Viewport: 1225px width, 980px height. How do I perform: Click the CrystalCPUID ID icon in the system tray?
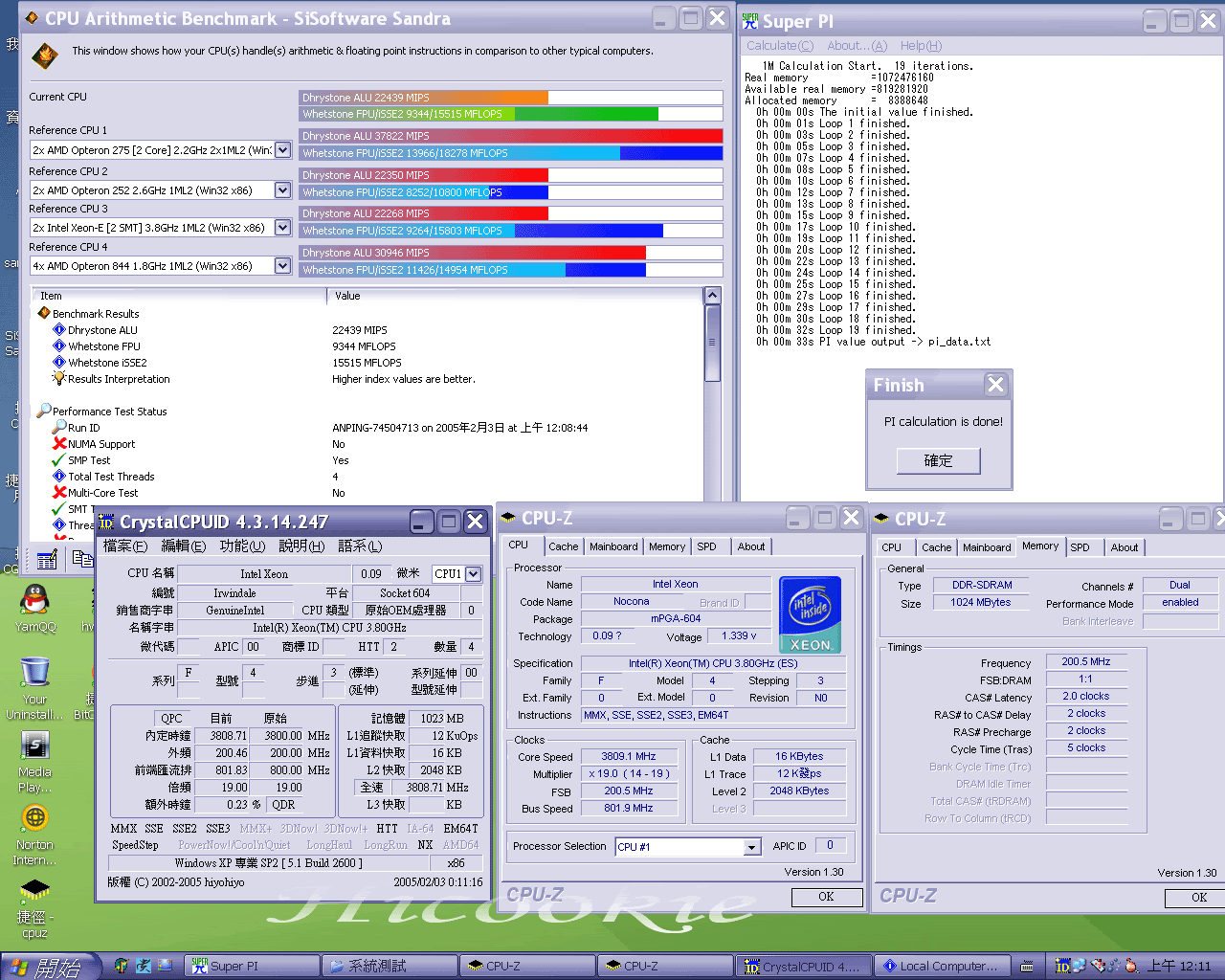click(x=1062, y=966)
